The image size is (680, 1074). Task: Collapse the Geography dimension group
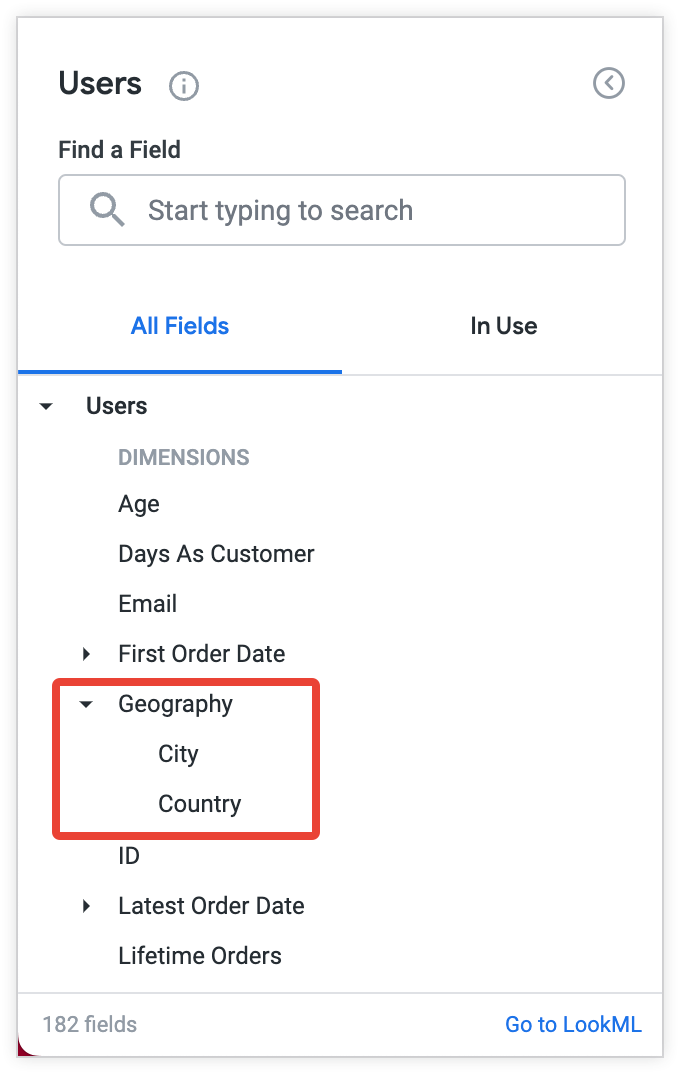pos(85,704)
